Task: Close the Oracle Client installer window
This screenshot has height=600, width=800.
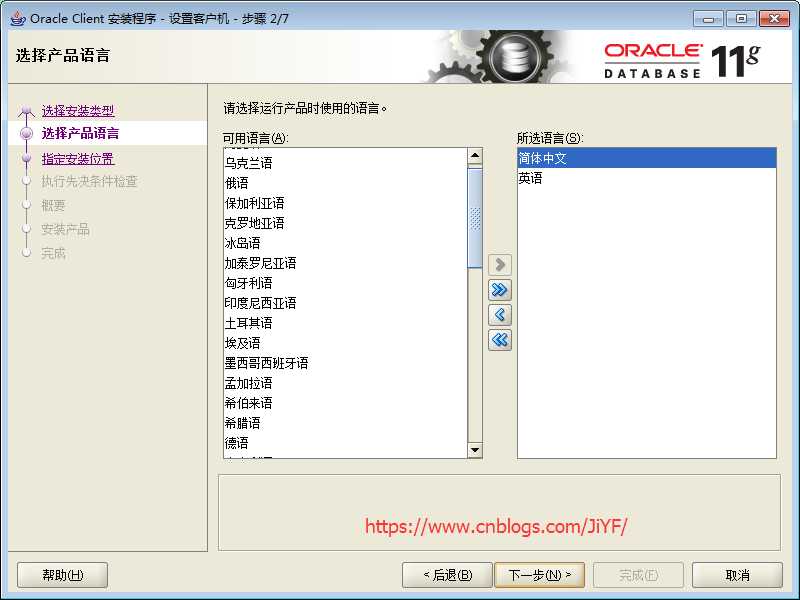Action: [x=774, y=19]
